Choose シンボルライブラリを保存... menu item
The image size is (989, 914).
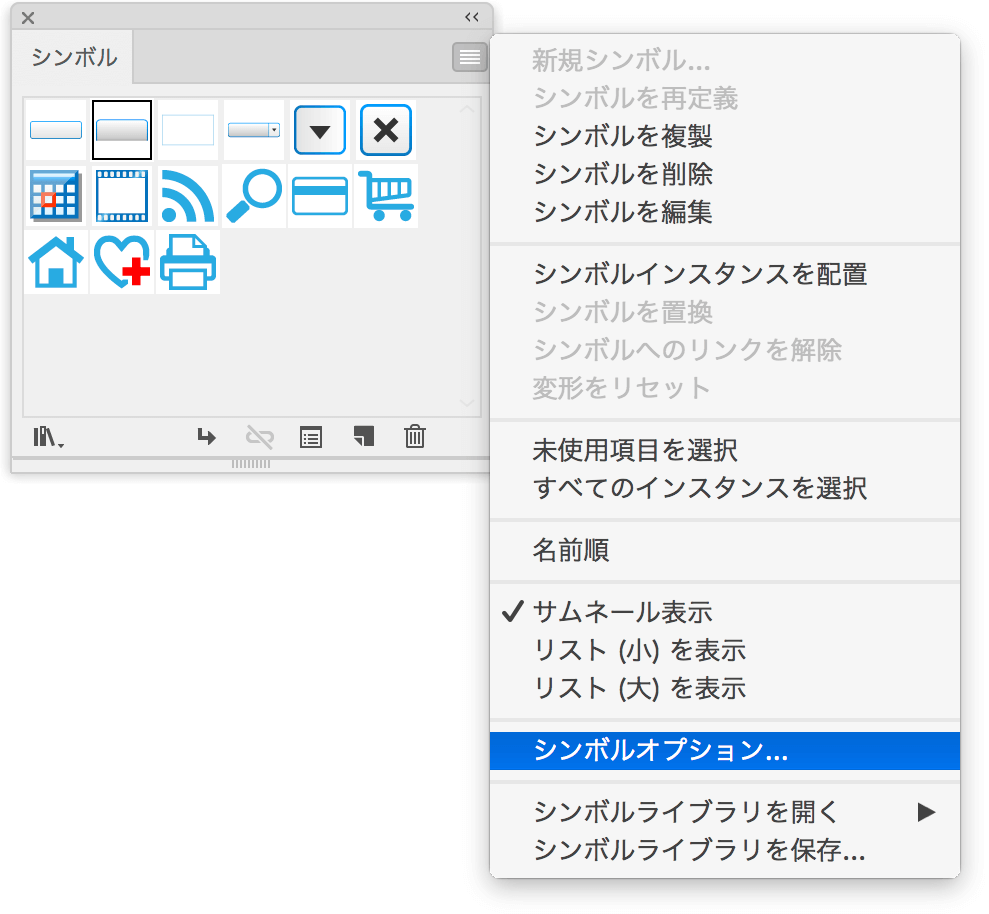tap(725, 850)
